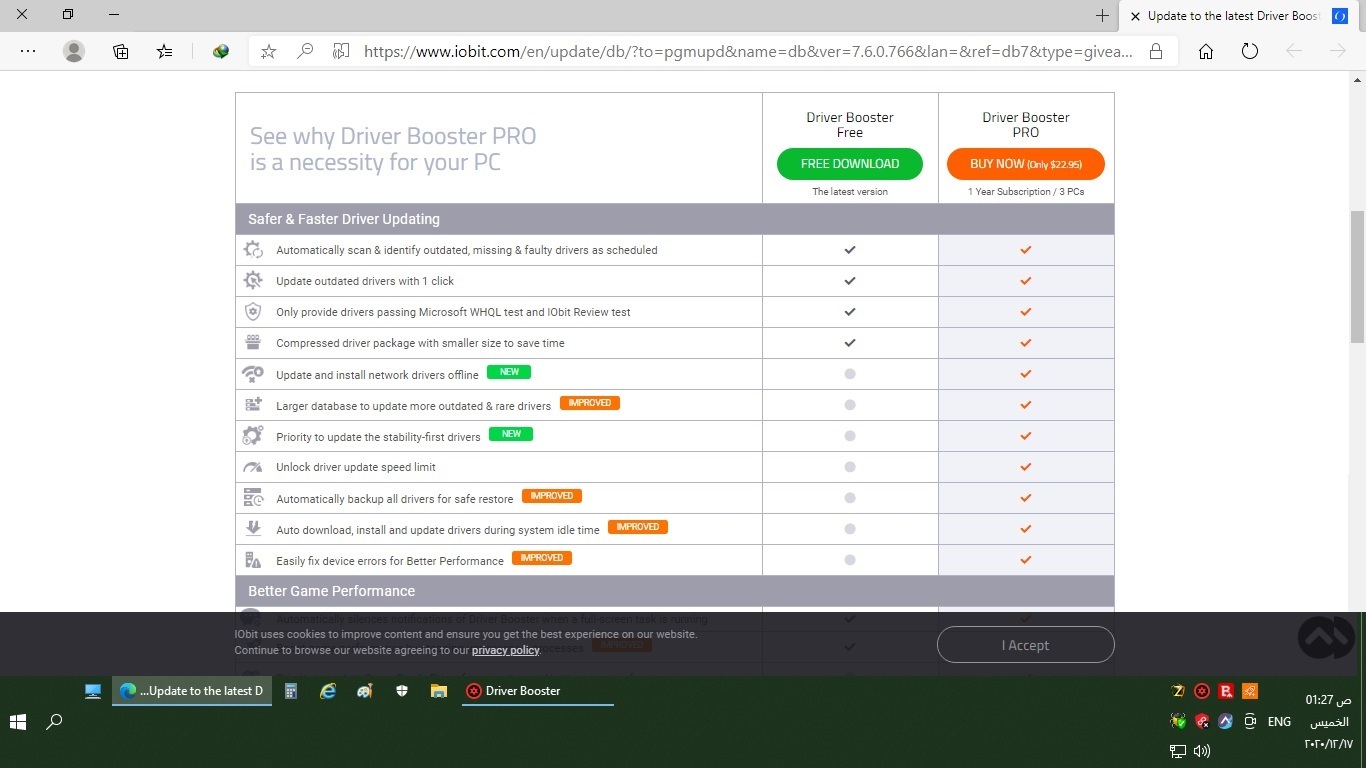Select the 'Update to the latest Driver Boost' tab
1366x768 pixels.
(1239, 16)
